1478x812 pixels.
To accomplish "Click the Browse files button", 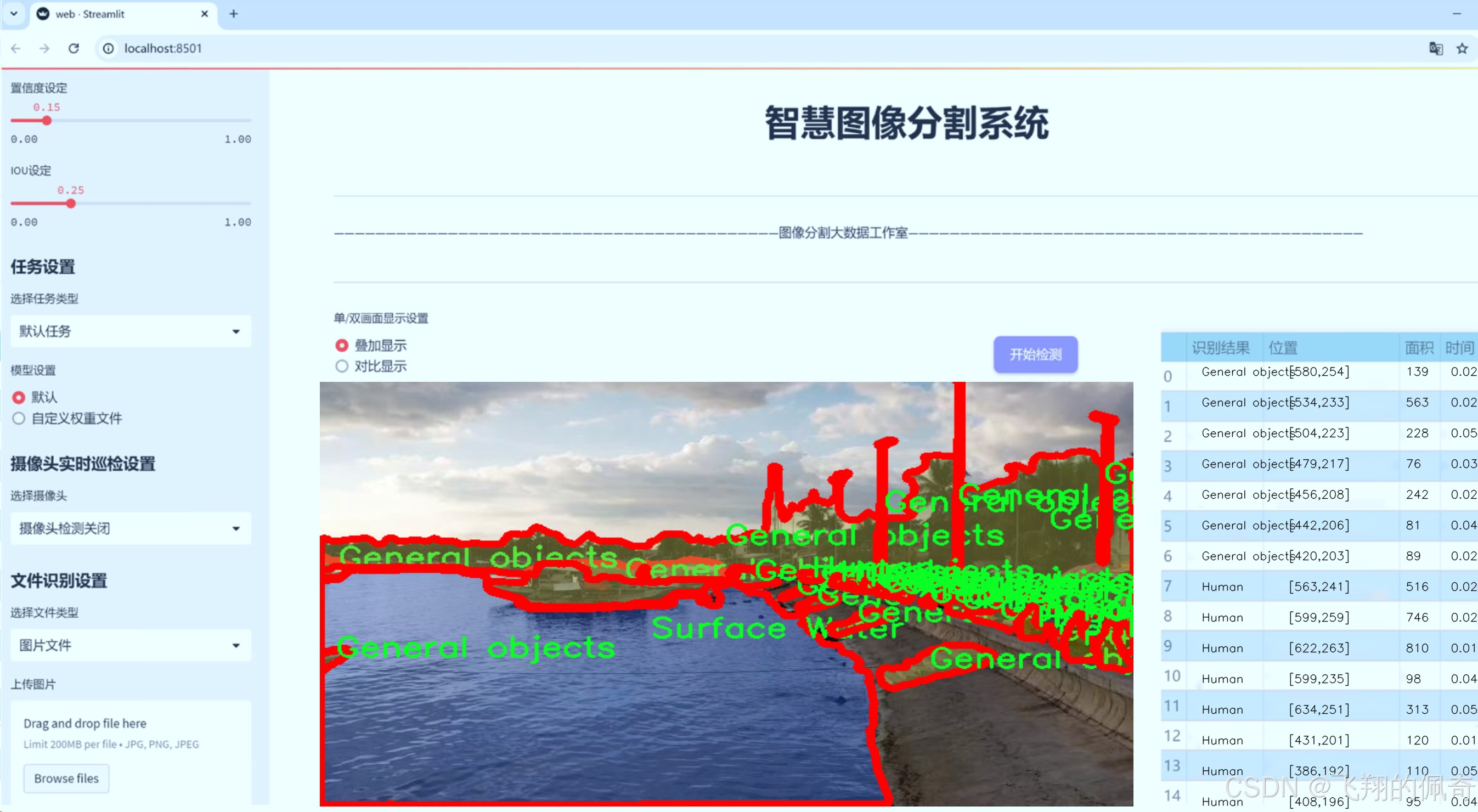I will pyautogui.click(x=66, y=778).
